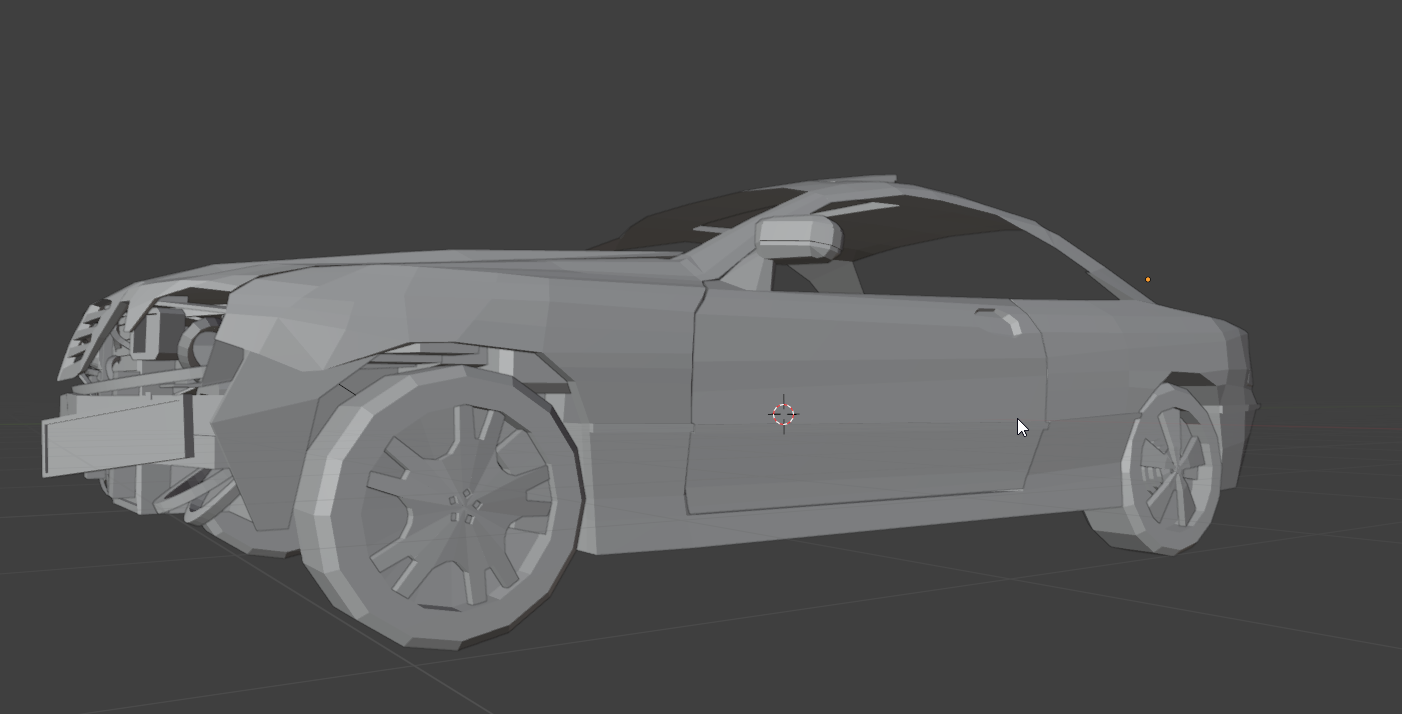Click the coiled hose under the bumper
This screenshot has height=714, width=1402.
pyautogui.click(x=200, y=495)
